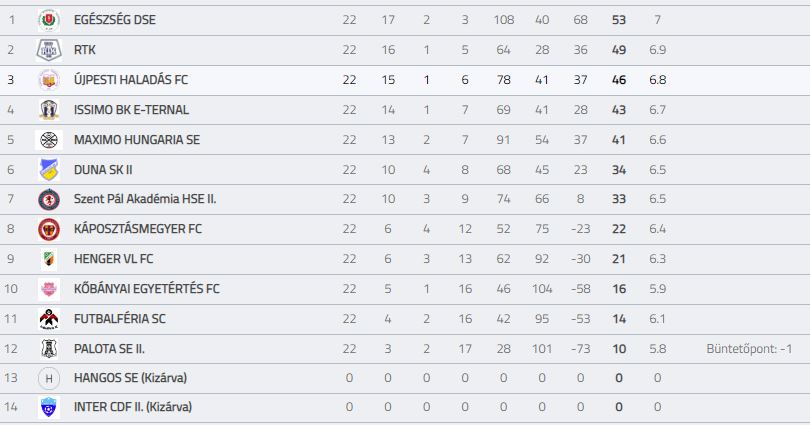
Task: Click the Henger VL FC logo
Action: (x=49, y=259)
